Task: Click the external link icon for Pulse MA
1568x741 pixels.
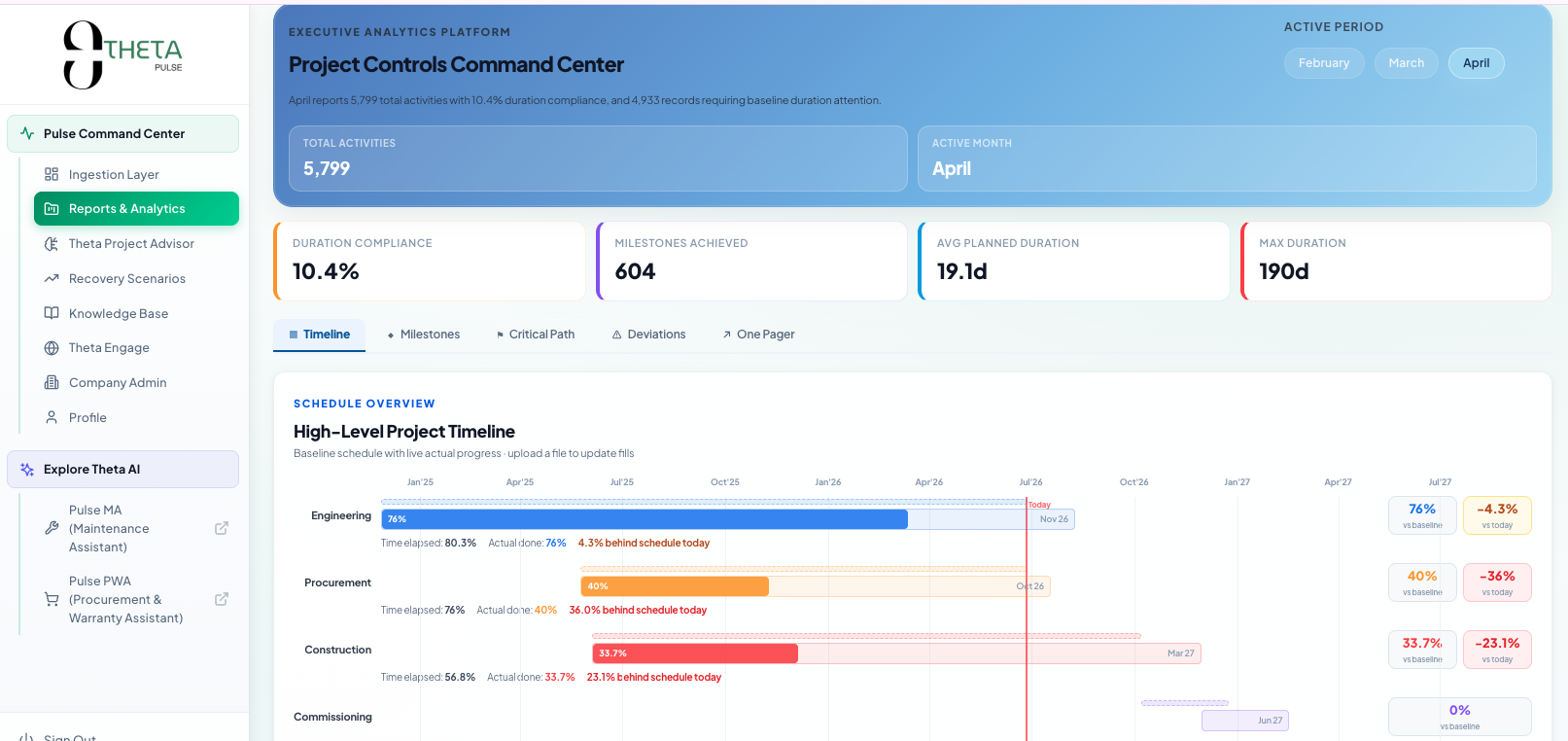Action: [222, 528]
